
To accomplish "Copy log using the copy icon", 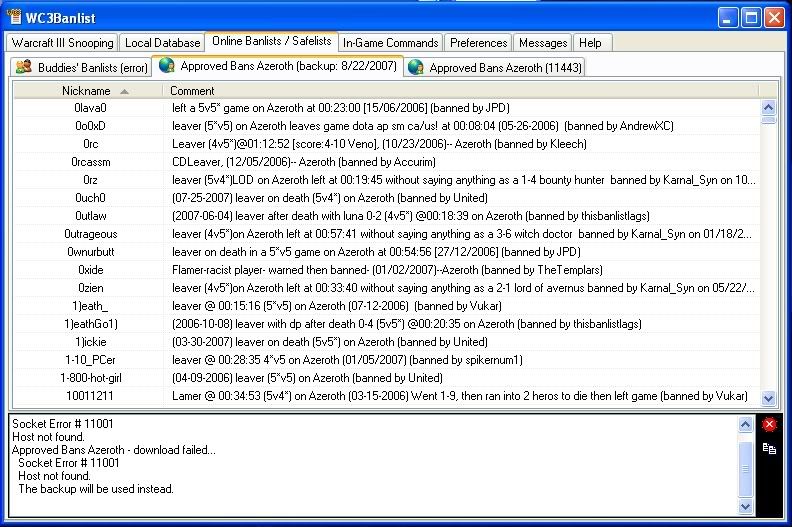I will pos(769,448).
